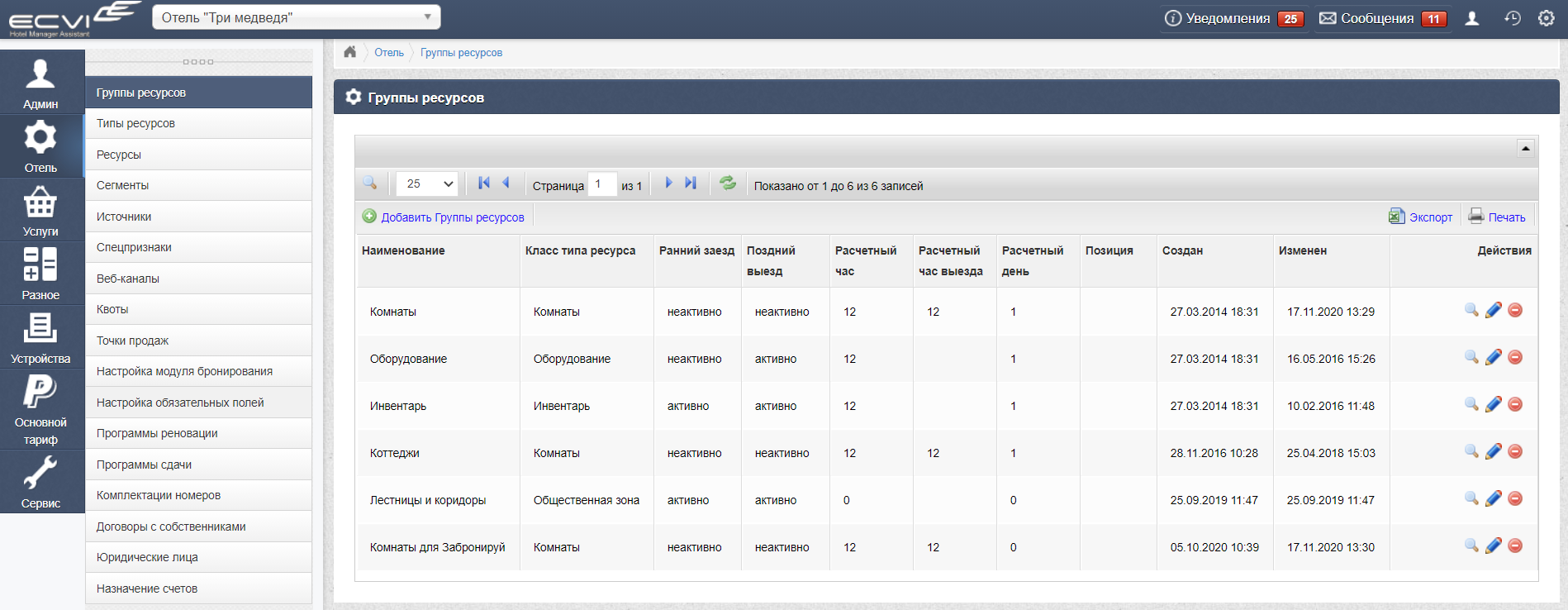Delete the Оборудование row

click(x=1515, y=357)
